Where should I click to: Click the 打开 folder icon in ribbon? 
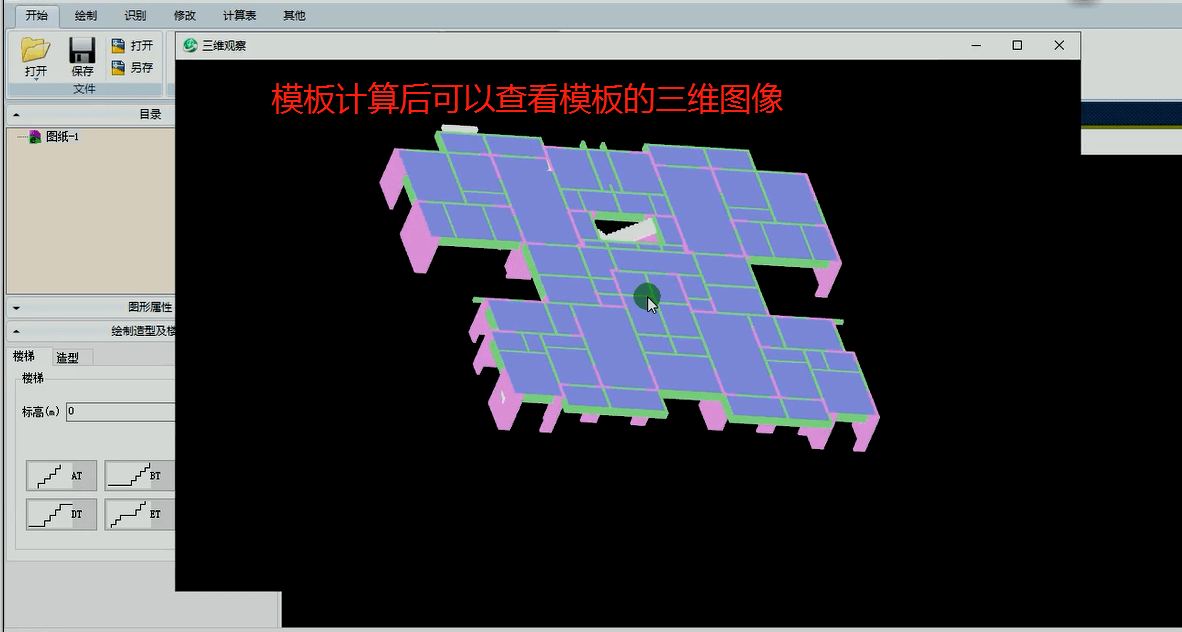[x=35, y=50]
